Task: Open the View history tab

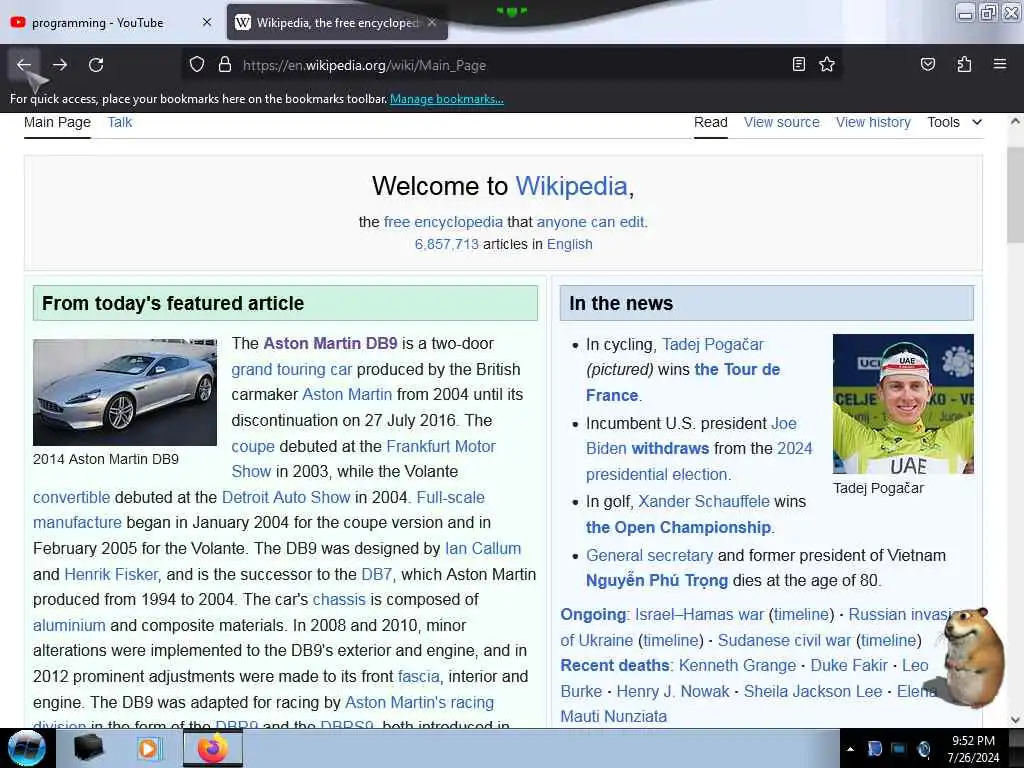Action: (x=873, y=123)
